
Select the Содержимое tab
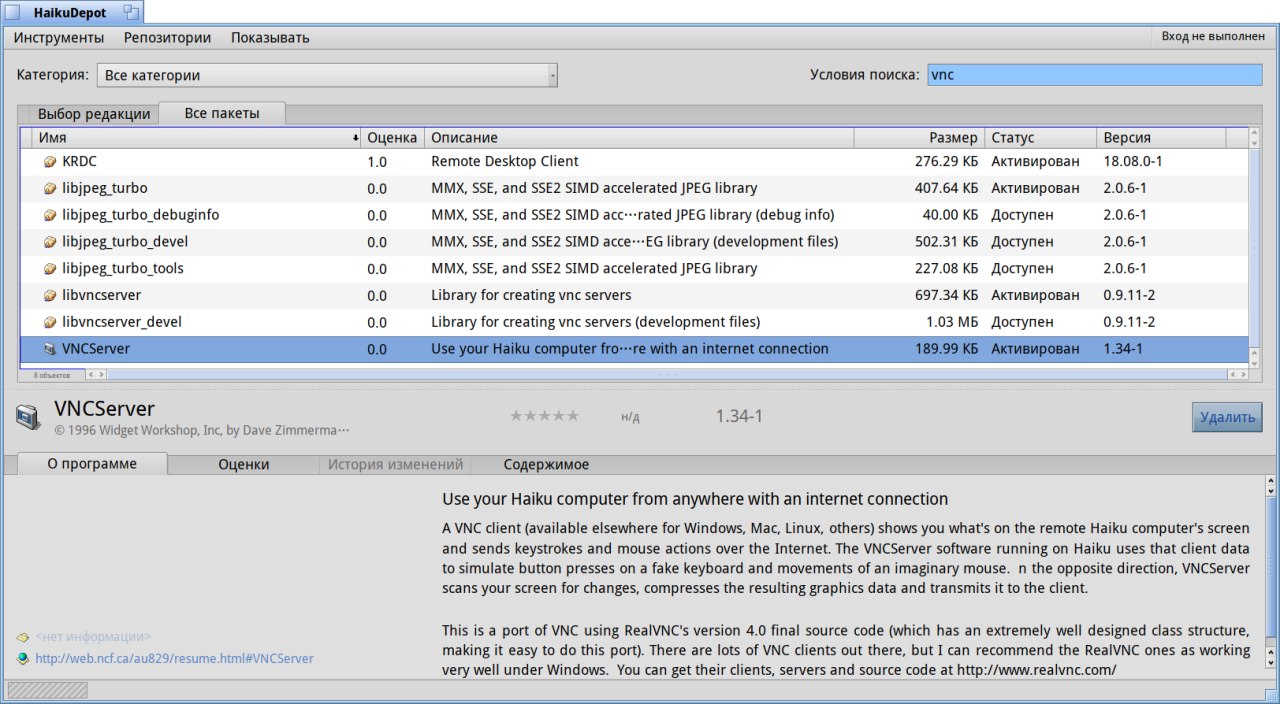[x=546, y=464]
